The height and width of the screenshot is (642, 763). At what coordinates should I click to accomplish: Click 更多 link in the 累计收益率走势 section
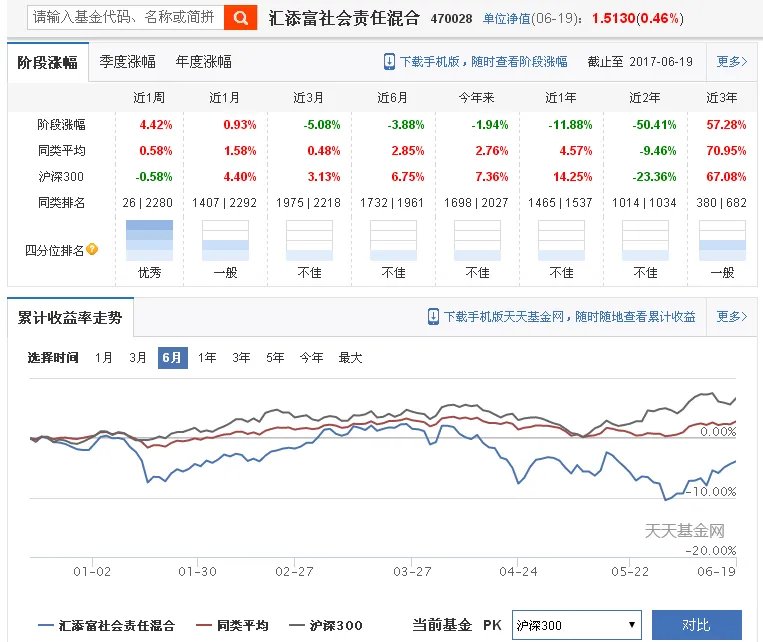731,317
